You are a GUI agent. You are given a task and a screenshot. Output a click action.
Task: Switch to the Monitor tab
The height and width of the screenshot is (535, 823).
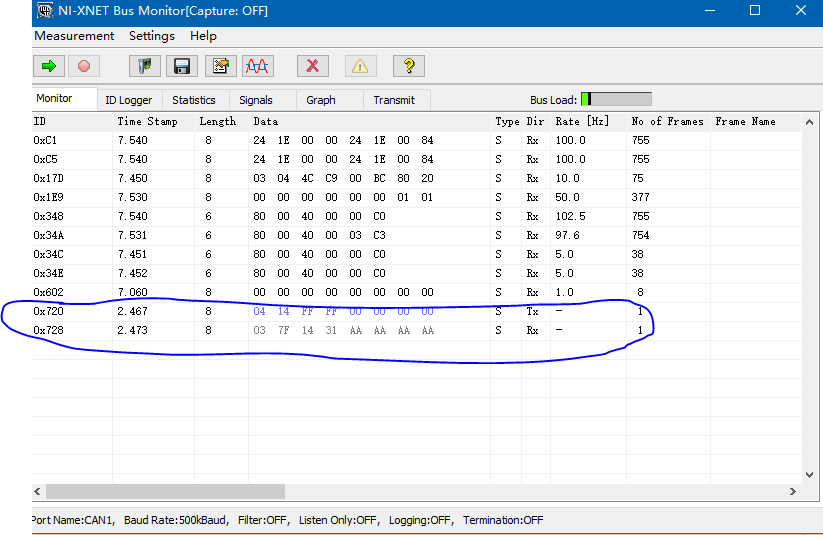[65, 99]
